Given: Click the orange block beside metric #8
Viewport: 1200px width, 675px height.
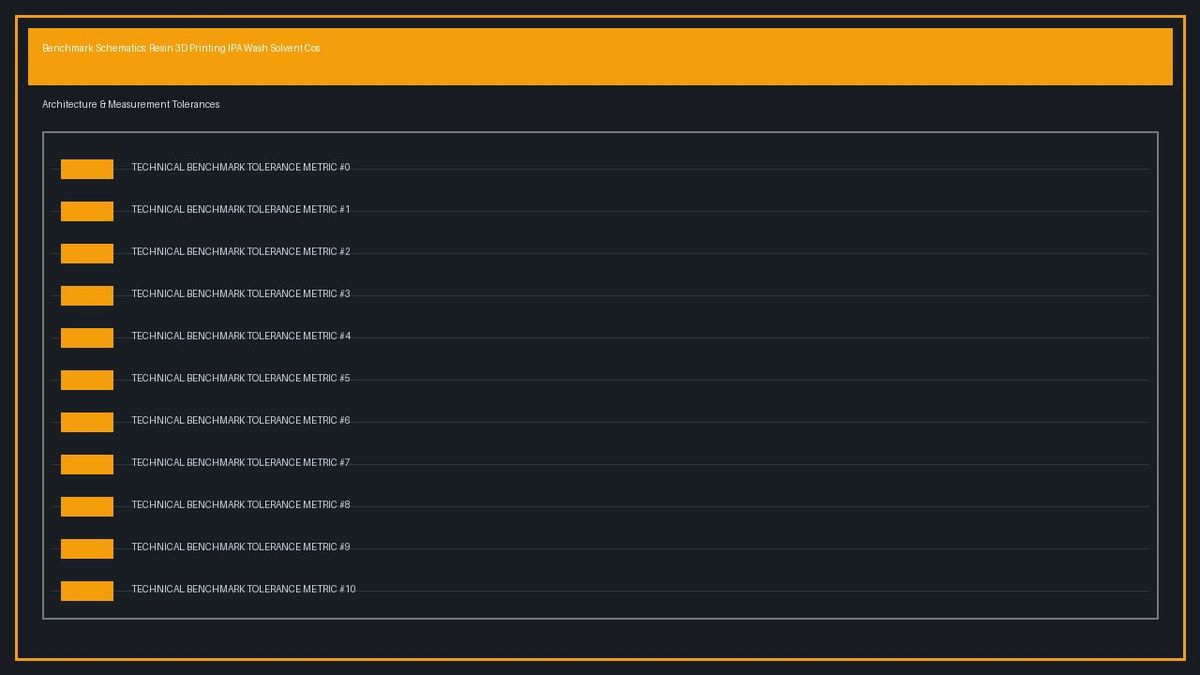Looking at the screenshot, I should click(x=87, y=506).
